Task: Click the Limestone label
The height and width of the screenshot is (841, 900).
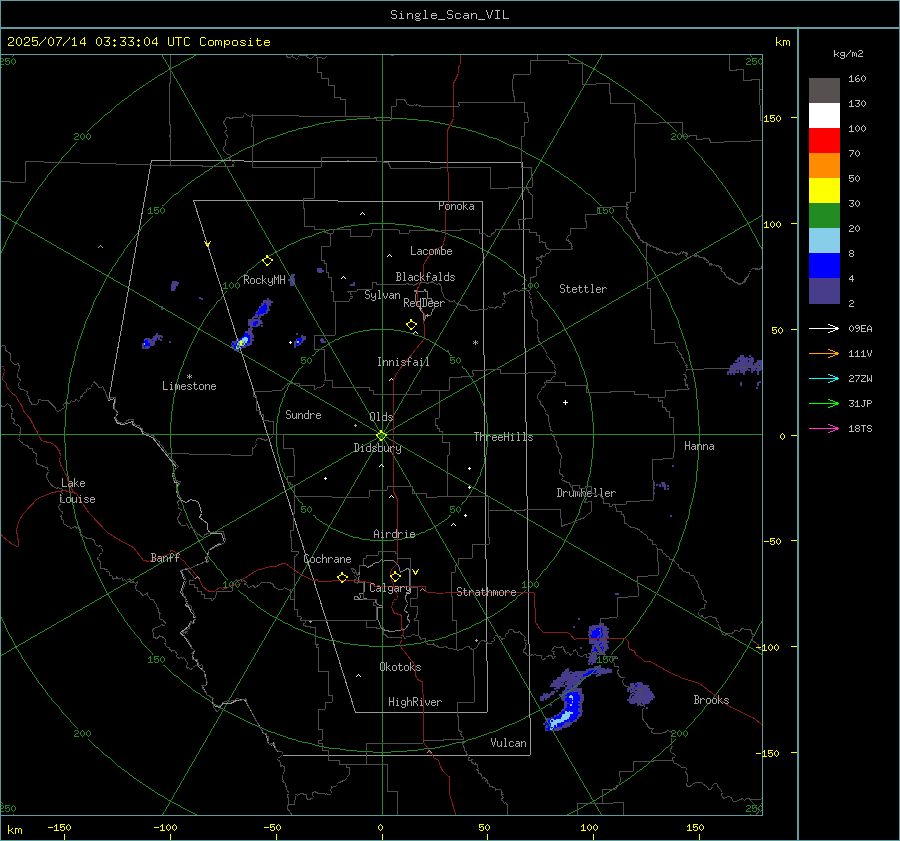Action: coord(189,386)
